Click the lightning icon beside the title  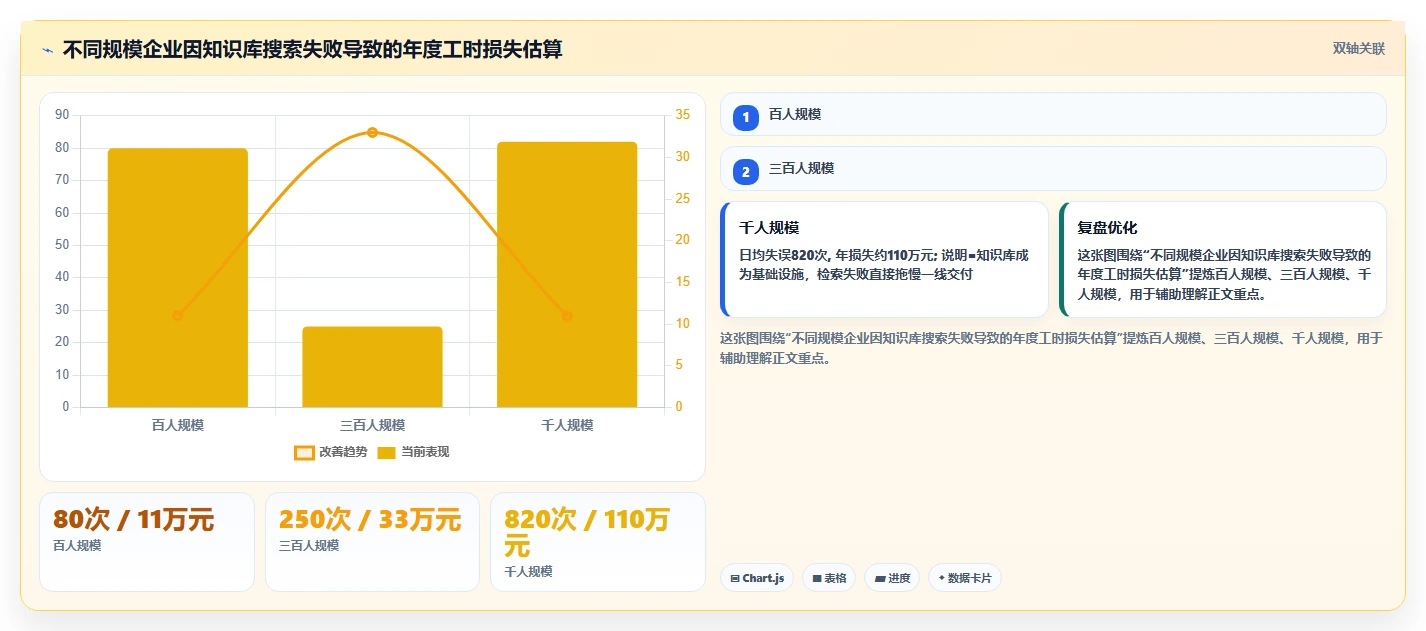tap(47, 49)
